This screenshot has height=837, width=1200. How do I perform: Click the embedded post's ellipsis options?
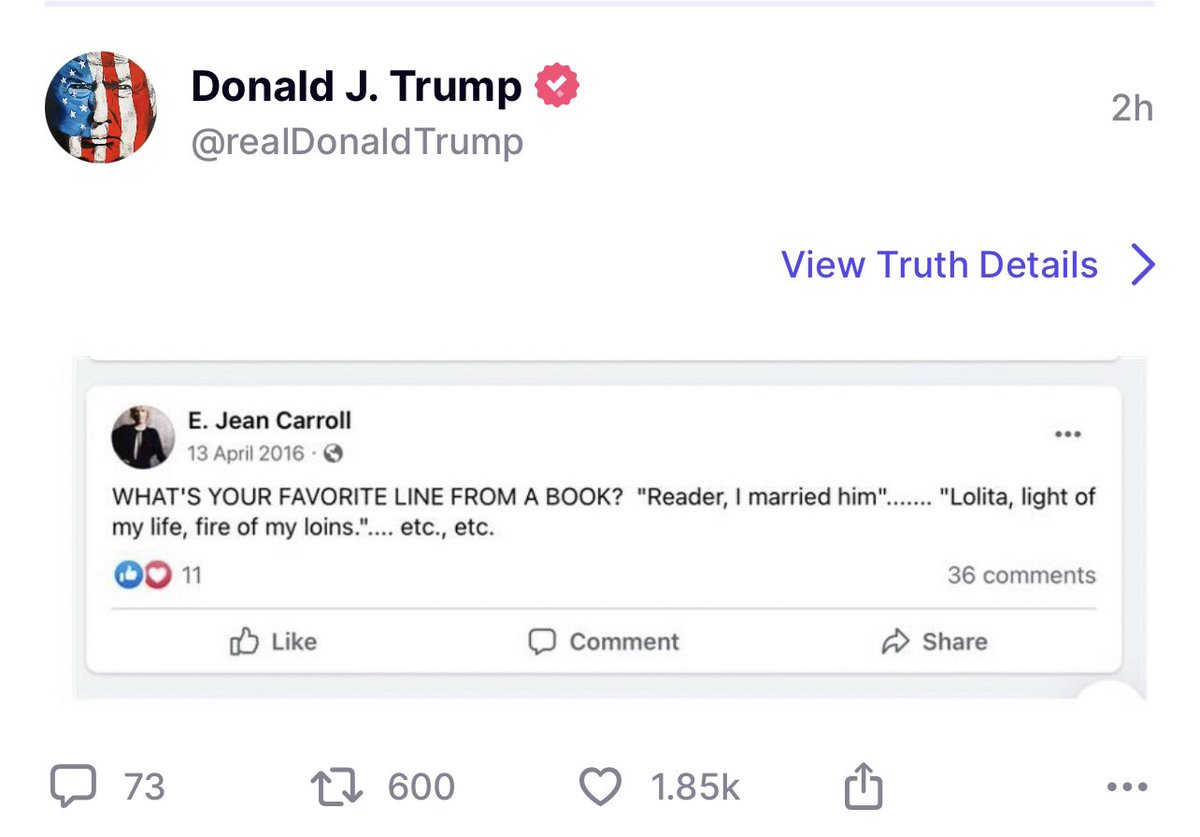tap(1068, 435)
